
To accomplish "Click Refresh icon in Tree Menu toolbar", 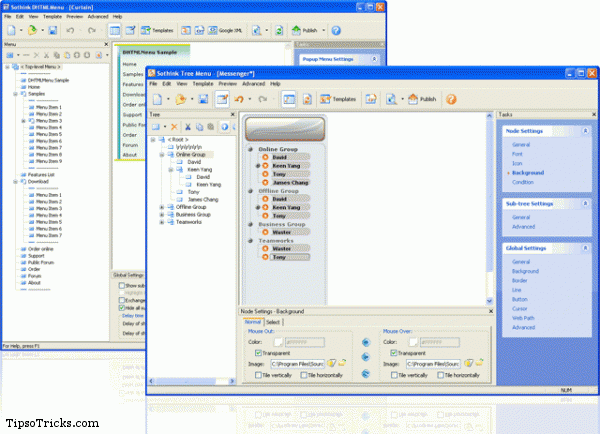I will tap(307, 100).
